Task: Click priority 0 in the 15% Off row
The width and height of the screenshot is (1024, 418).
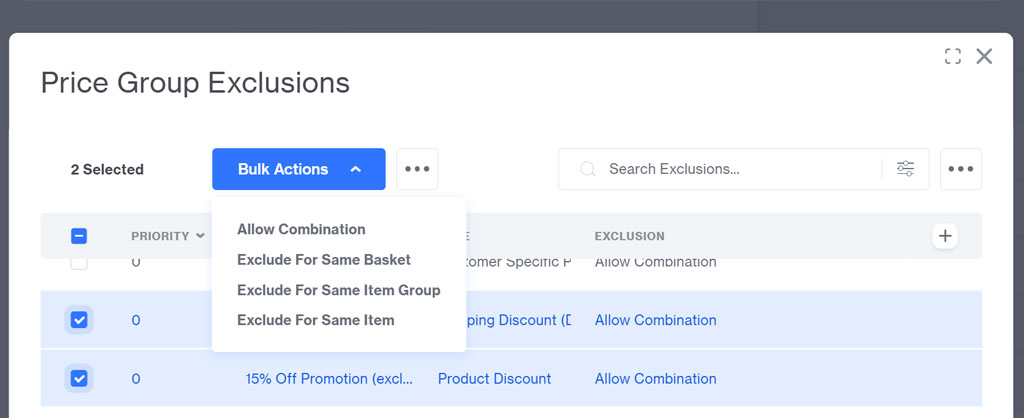Action: tap(136, 379)
